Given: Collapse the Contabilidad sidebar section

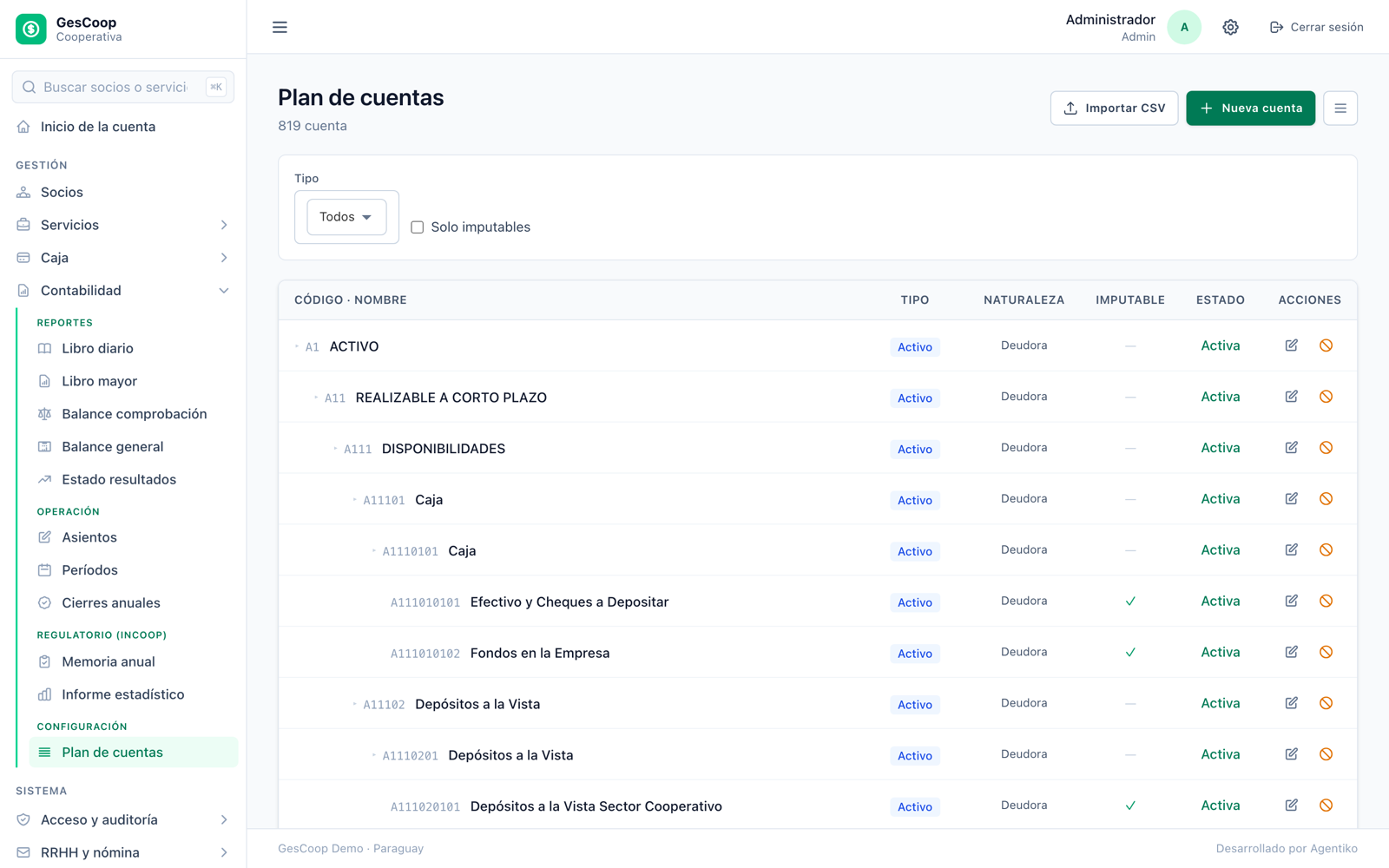Looking at the screenshot, I should (123, 291).
